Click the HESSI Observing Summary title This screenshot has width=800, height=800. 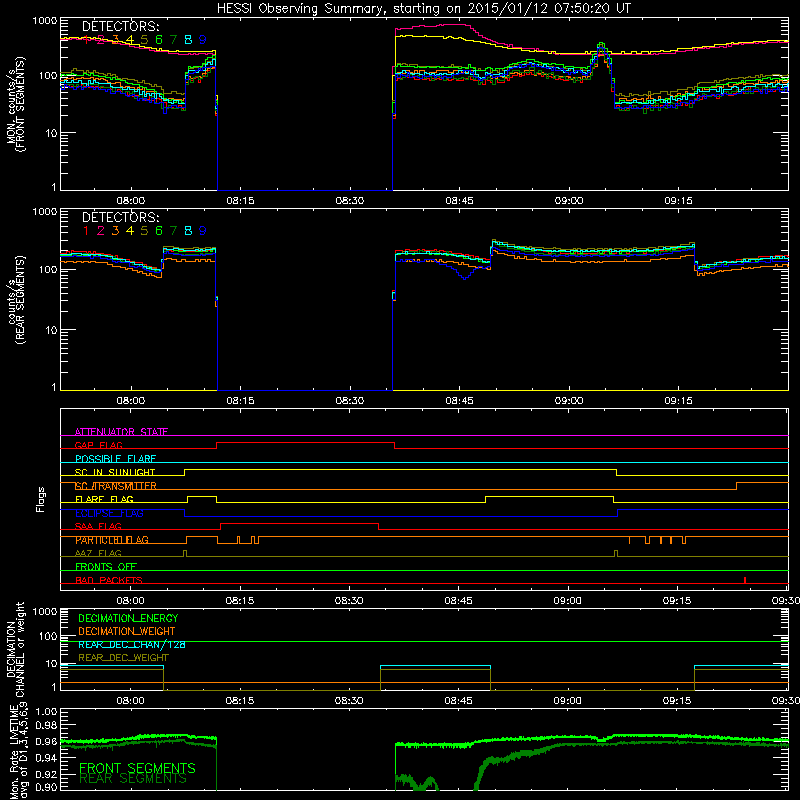pos(423,9)
